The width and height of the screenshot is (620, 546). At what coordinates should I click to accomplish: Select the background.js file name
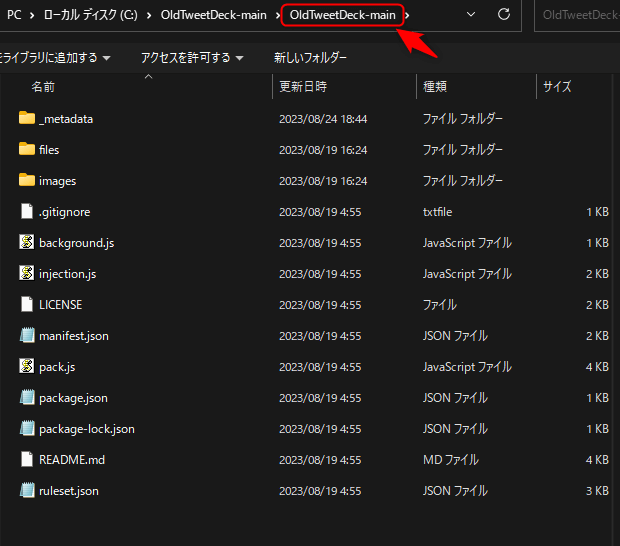pos(77,243)
